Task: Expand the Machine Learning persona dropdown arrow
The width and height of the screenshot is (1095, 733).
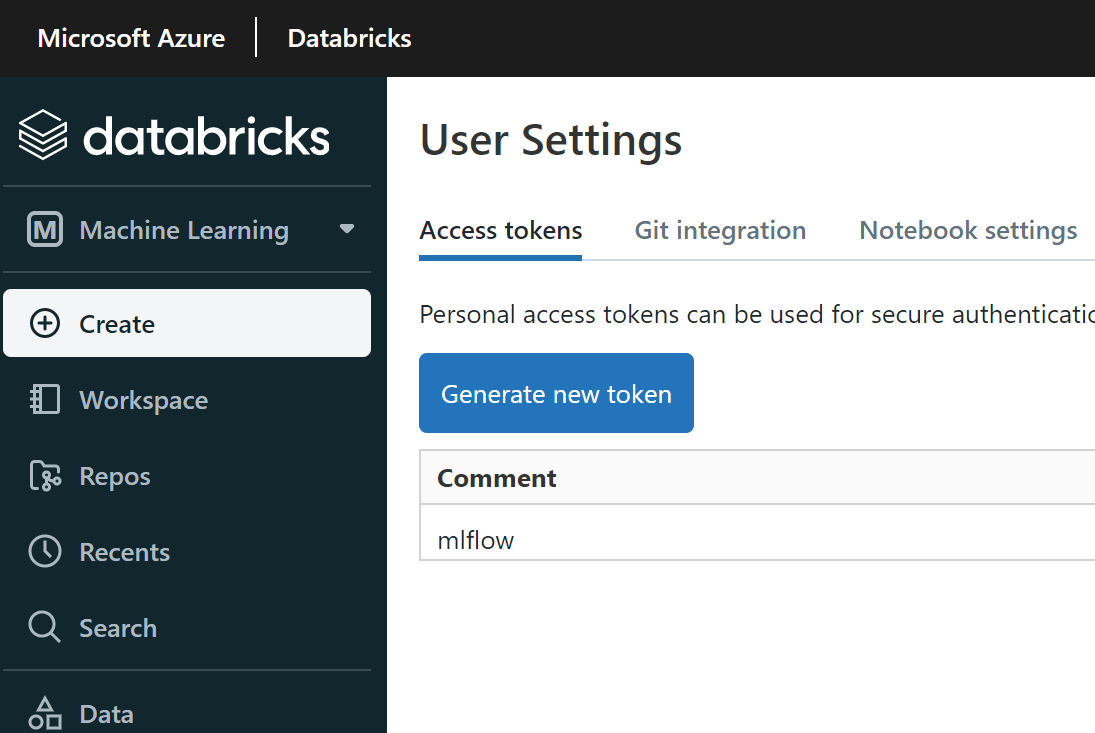Action: point(346,229)
